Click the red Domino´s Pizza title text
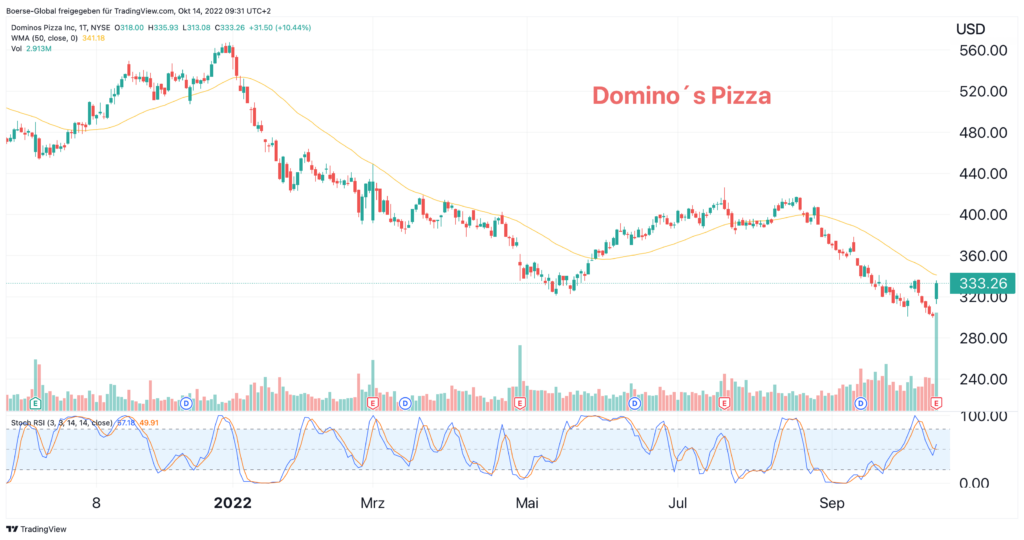Image resolution: width=1024 pixels, height=540 pixels. [681, 96]
